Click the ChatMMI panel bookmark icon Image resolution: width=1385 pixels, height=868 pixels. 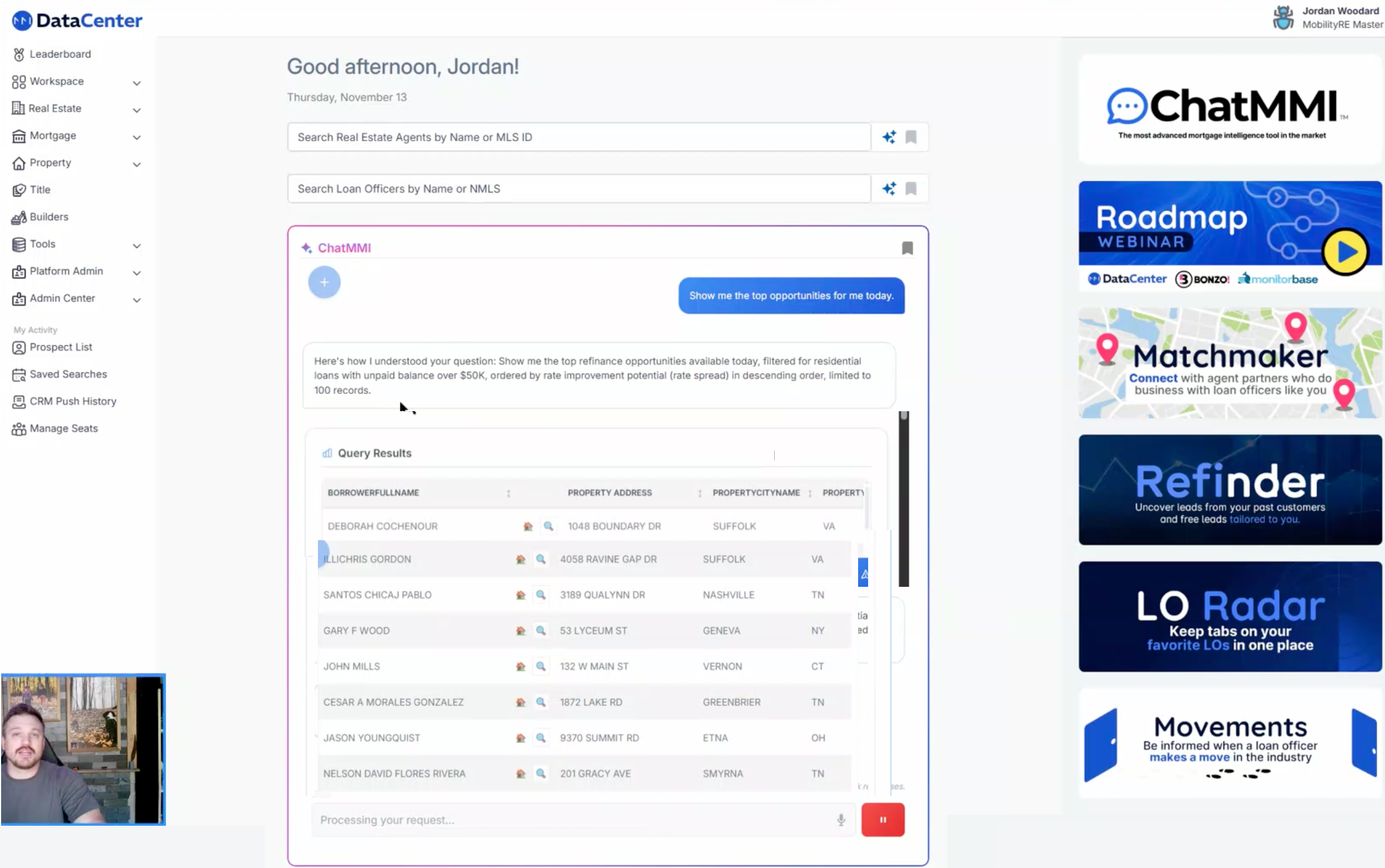(907, 247)
